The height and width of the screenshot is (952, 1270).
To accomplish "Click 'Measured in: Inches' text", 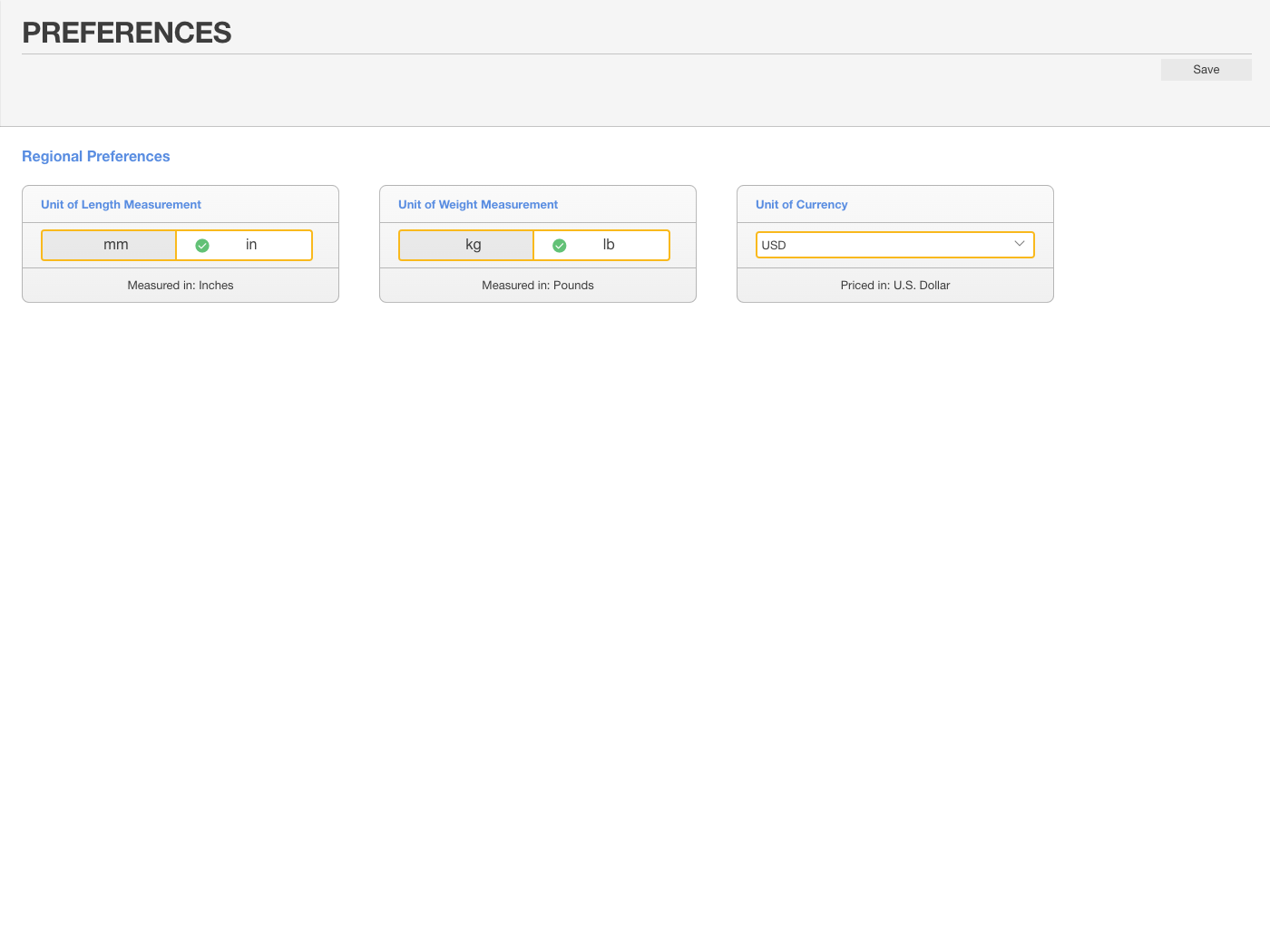I will coord(181,286).
